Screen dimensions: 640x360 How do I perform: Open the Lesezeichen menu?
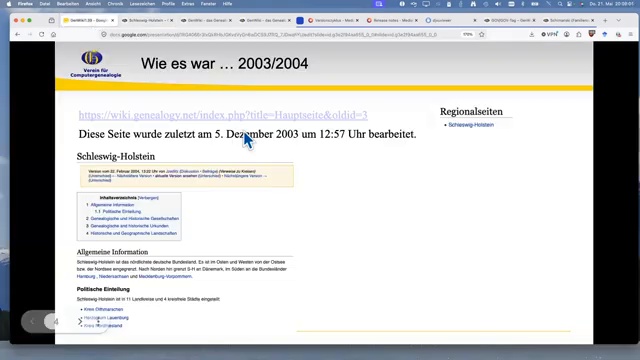[142, 4]
